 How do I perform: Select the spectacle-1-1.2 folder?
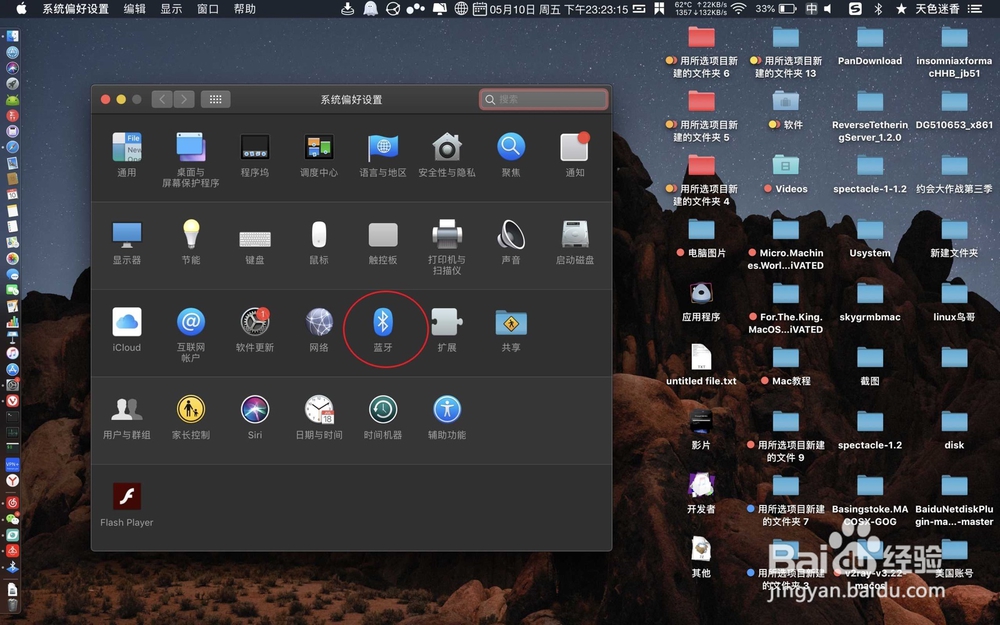(x=870, y=166)
